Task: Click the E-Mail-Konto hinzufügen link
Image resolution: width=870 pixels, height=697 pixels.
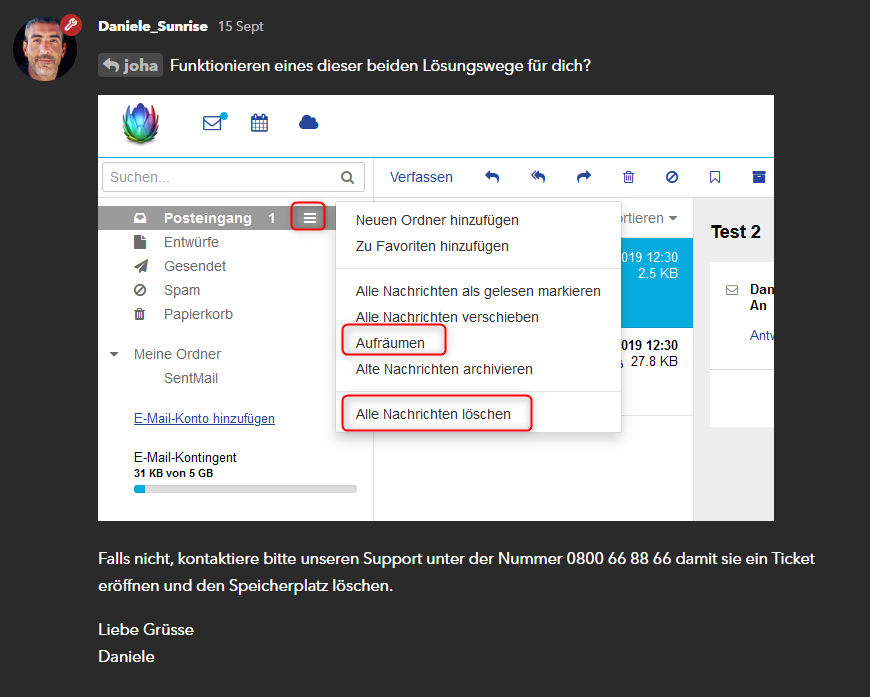Action: click(204, 418)
